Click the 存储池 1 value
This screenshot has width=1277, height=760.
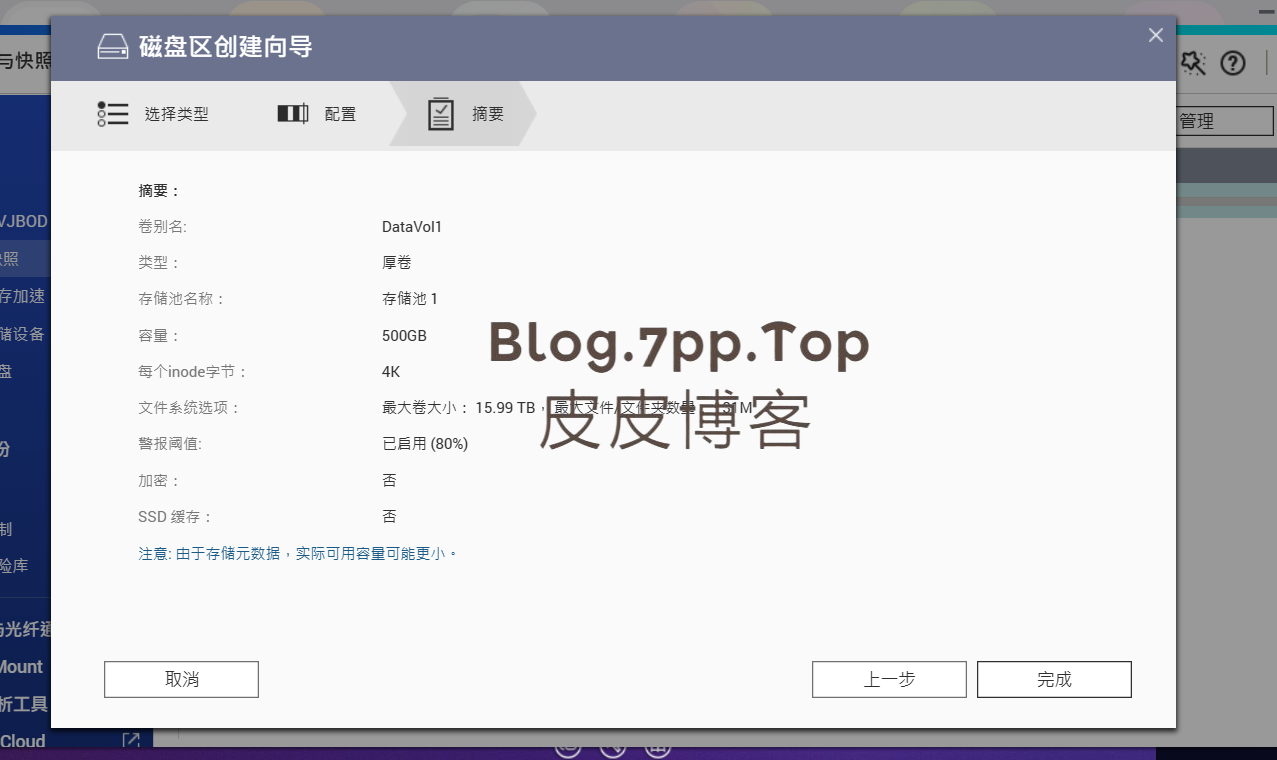pos(410,299)
